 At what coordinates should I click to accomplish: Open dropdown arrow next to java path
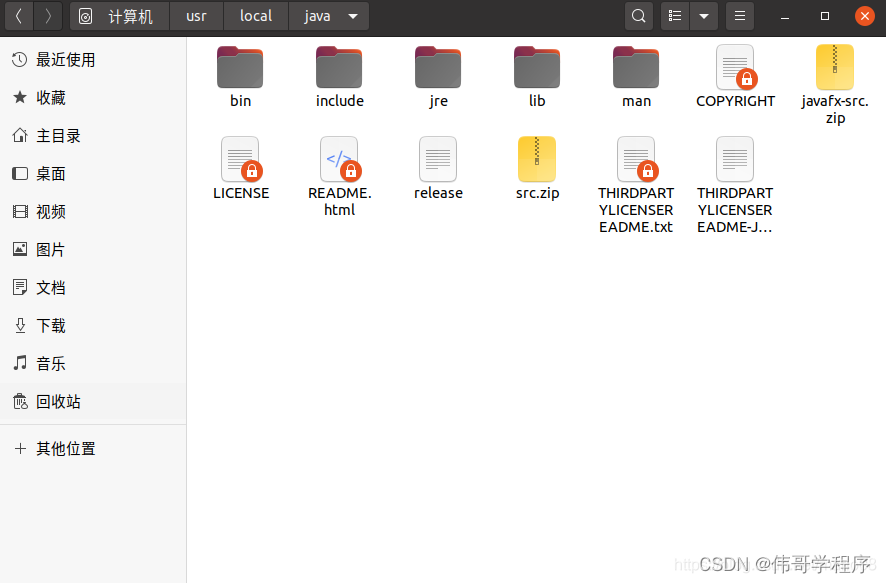[x=353, y=16]
